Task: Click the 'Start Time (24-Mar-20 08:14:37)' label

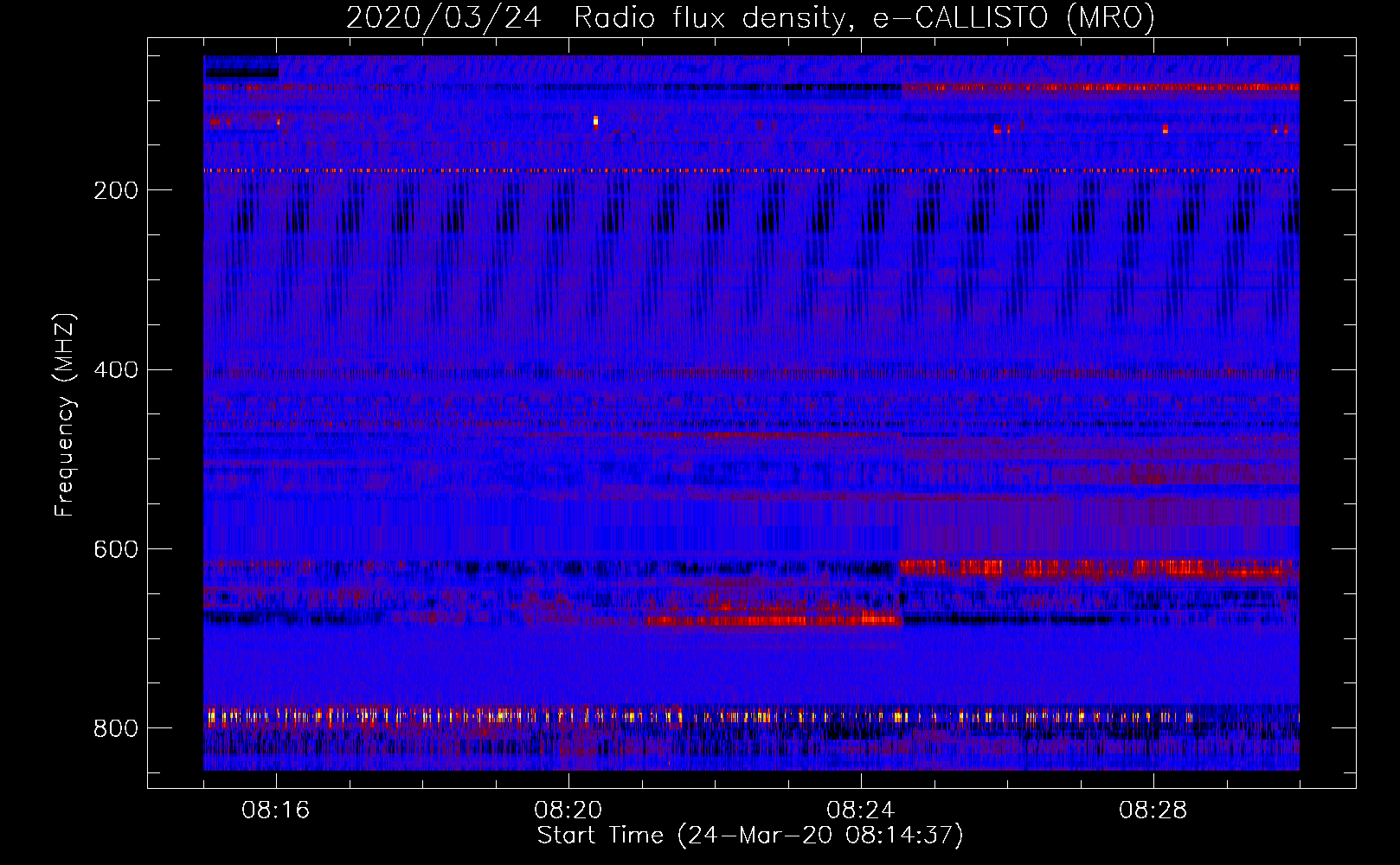Action: [x=750, y=836]
